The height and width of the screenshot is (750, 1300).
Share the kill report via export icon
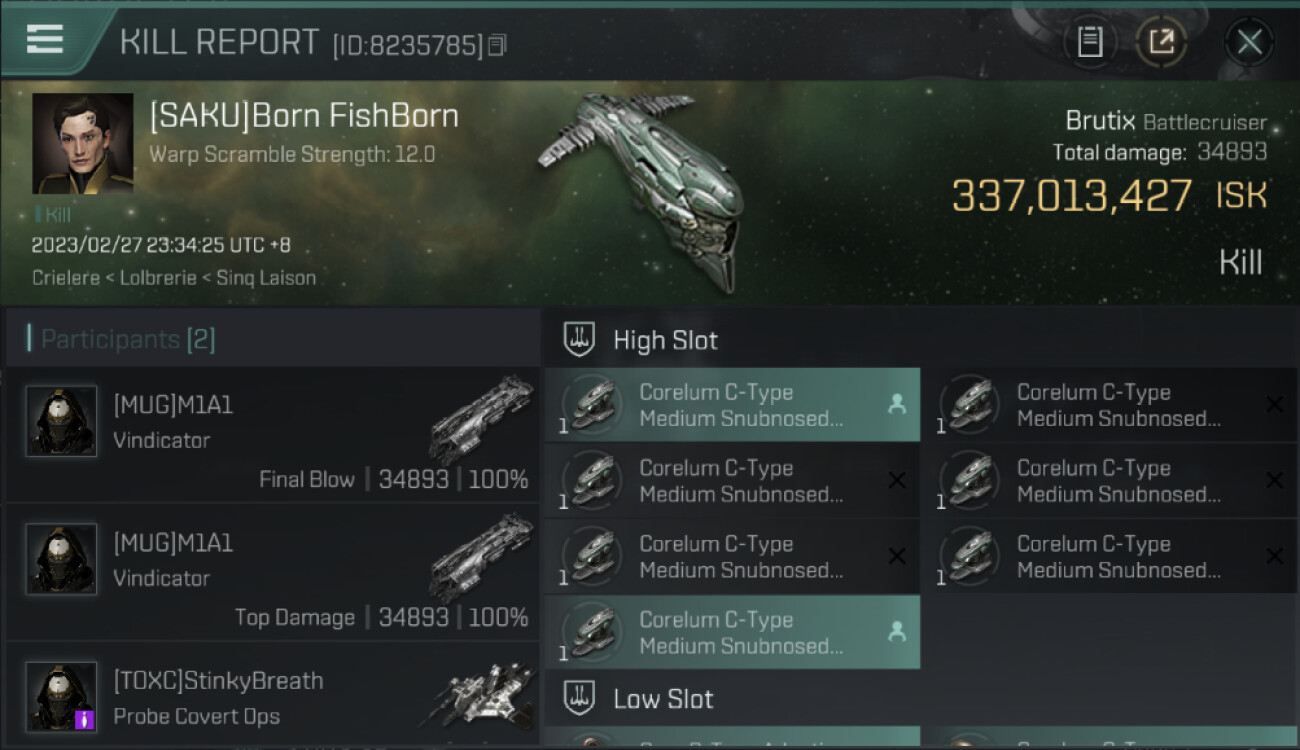click(1161, 42)
